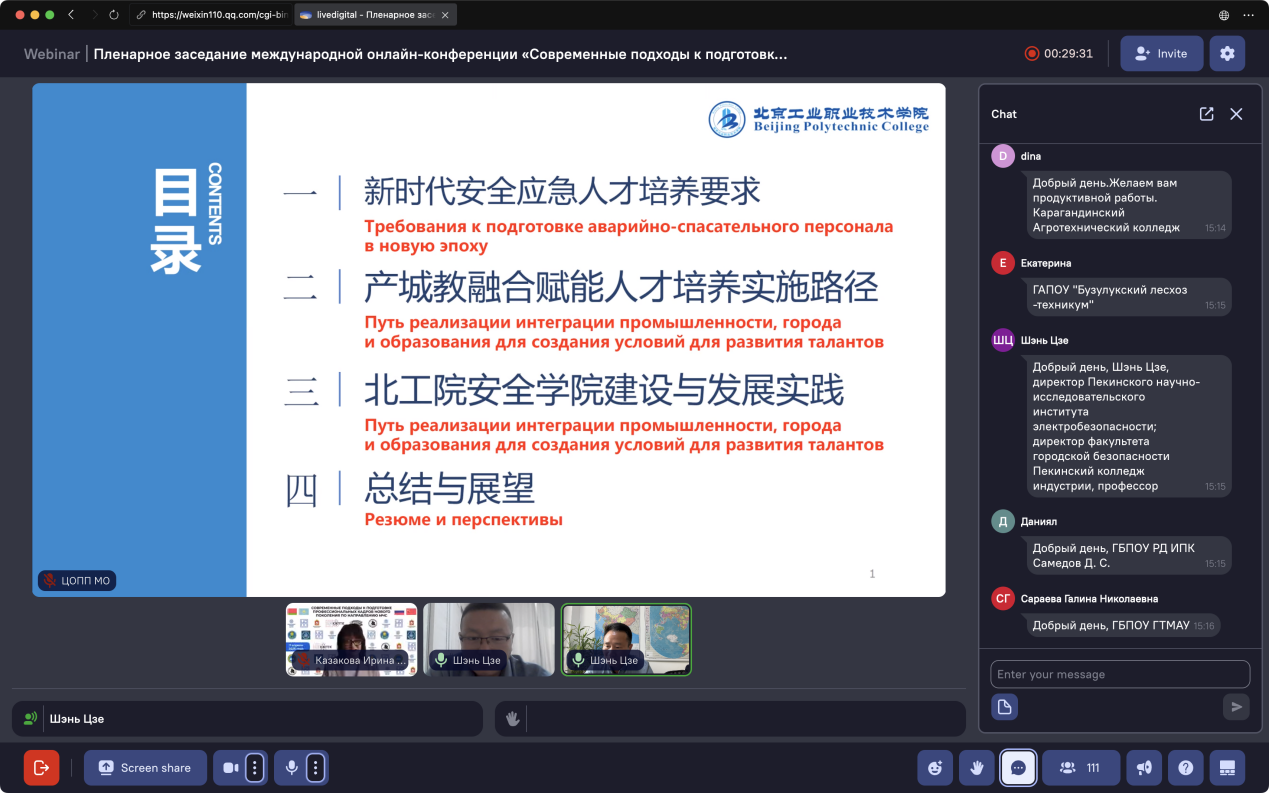Open camera options three-dot menu
The image size is (1269, 793).
click(x=255, y=768)
